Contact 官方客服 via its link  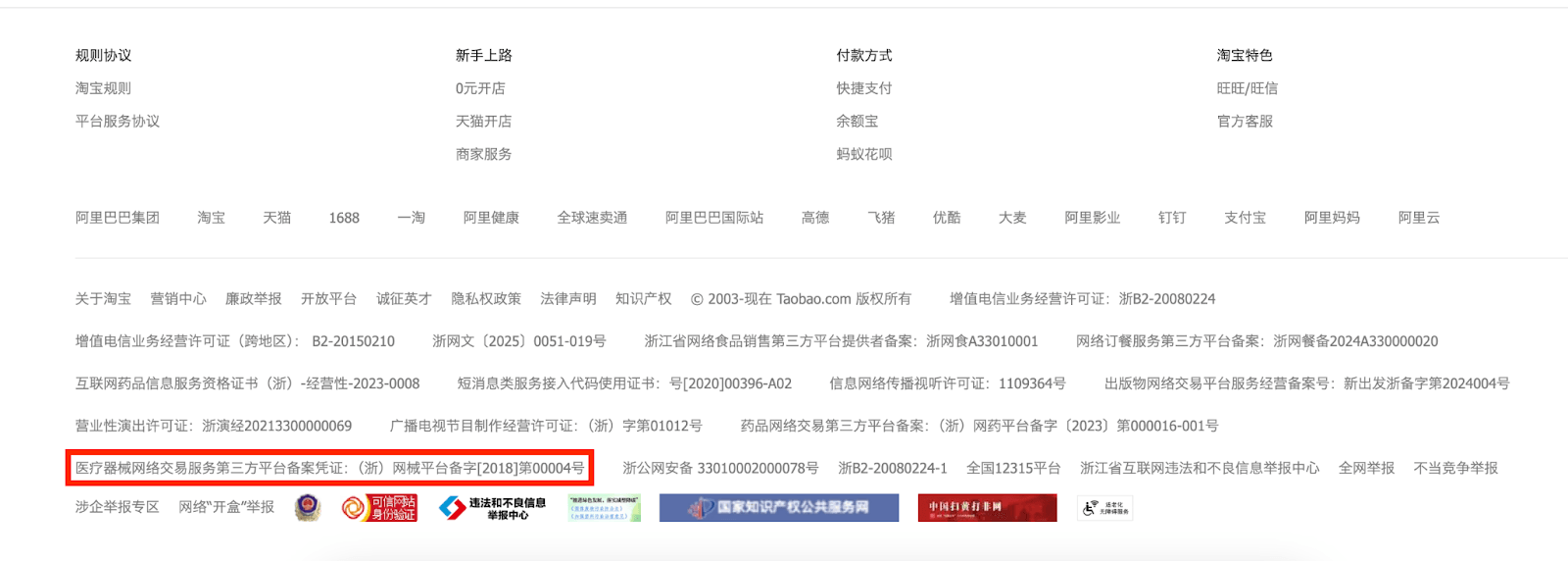pyautogui.click(x=1245, y=122)
